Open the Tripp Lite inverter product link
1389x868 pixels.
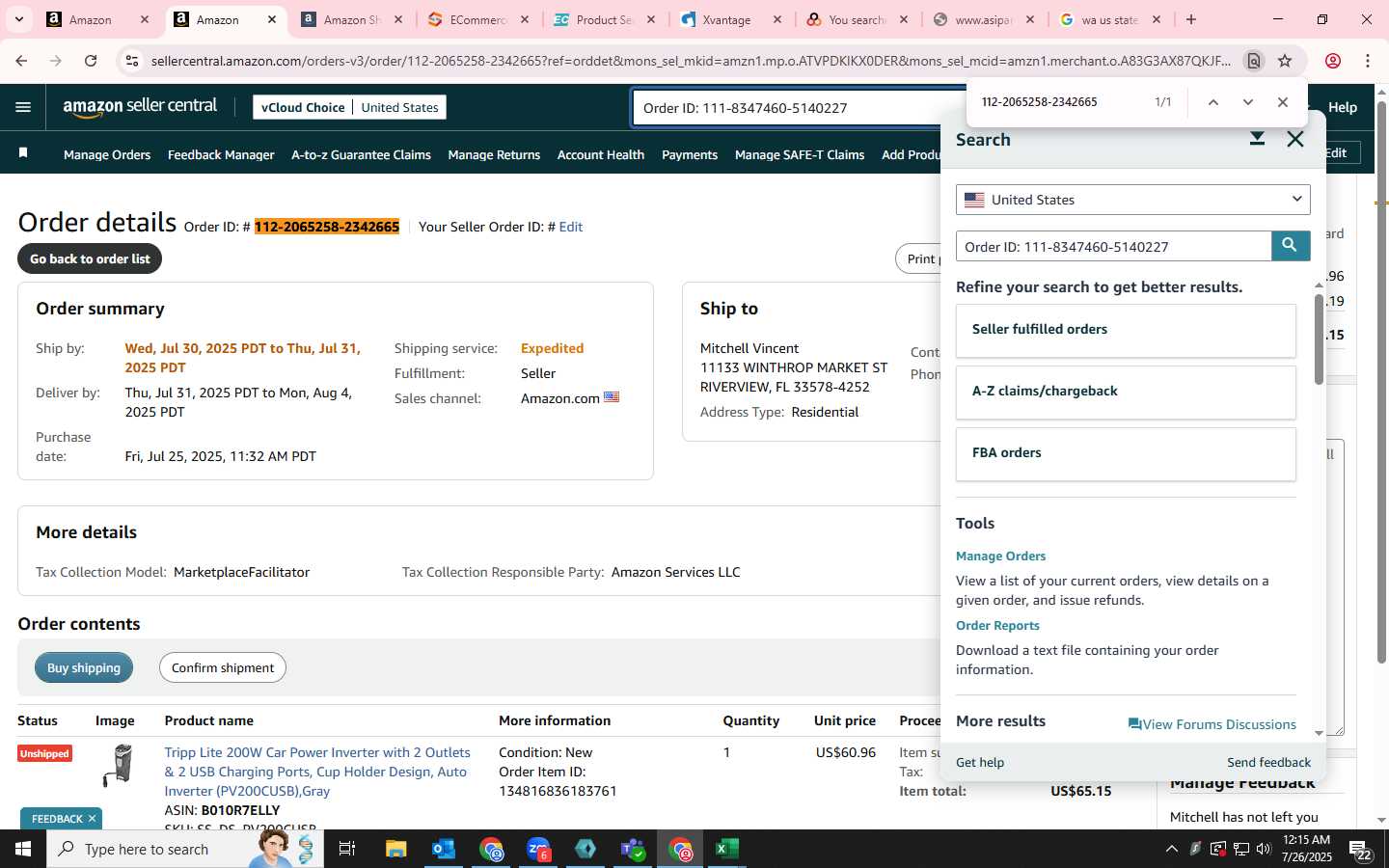coord(317,772)
